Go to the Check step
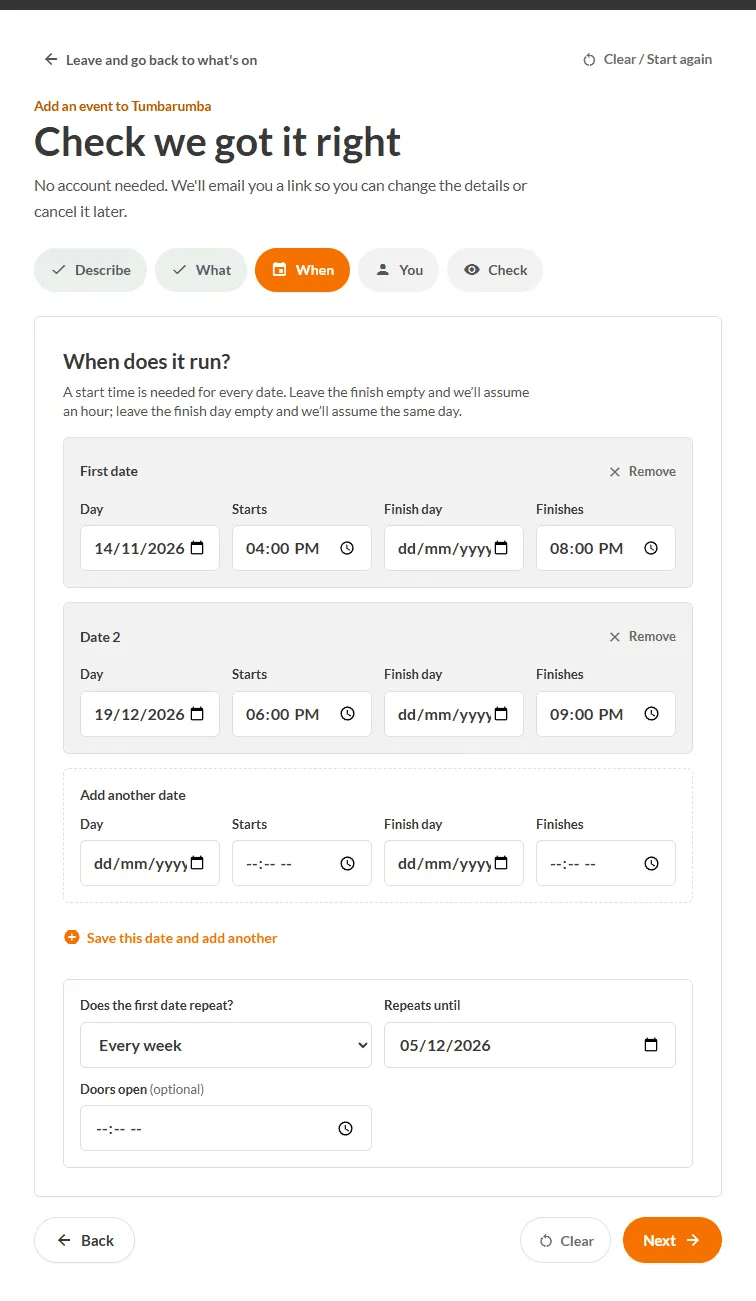Screen dimensions: 756x1301 [495, 270]
